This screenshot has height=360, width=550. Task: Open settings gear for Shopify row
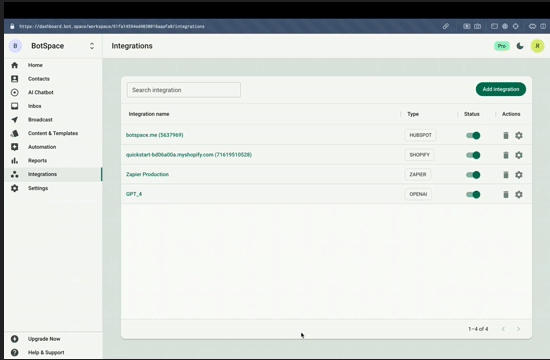coord(519,155)
